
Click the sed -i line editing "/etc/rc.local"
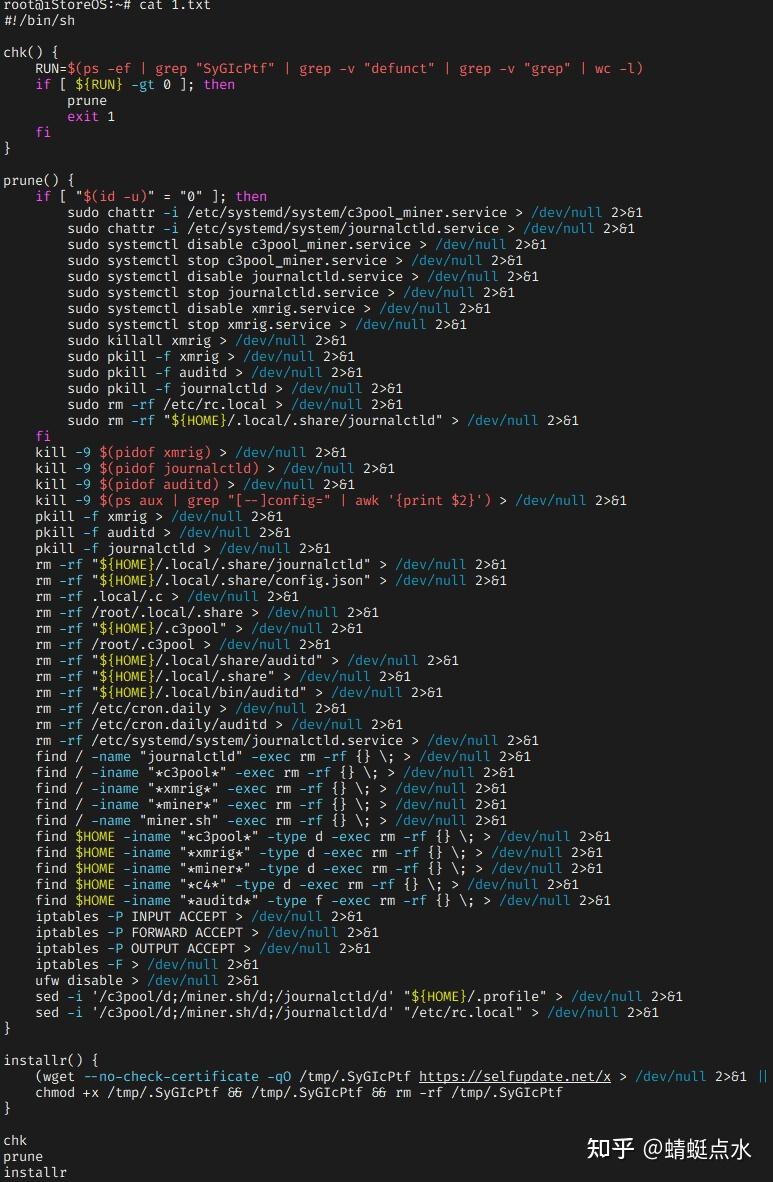tap(347, 1012)
